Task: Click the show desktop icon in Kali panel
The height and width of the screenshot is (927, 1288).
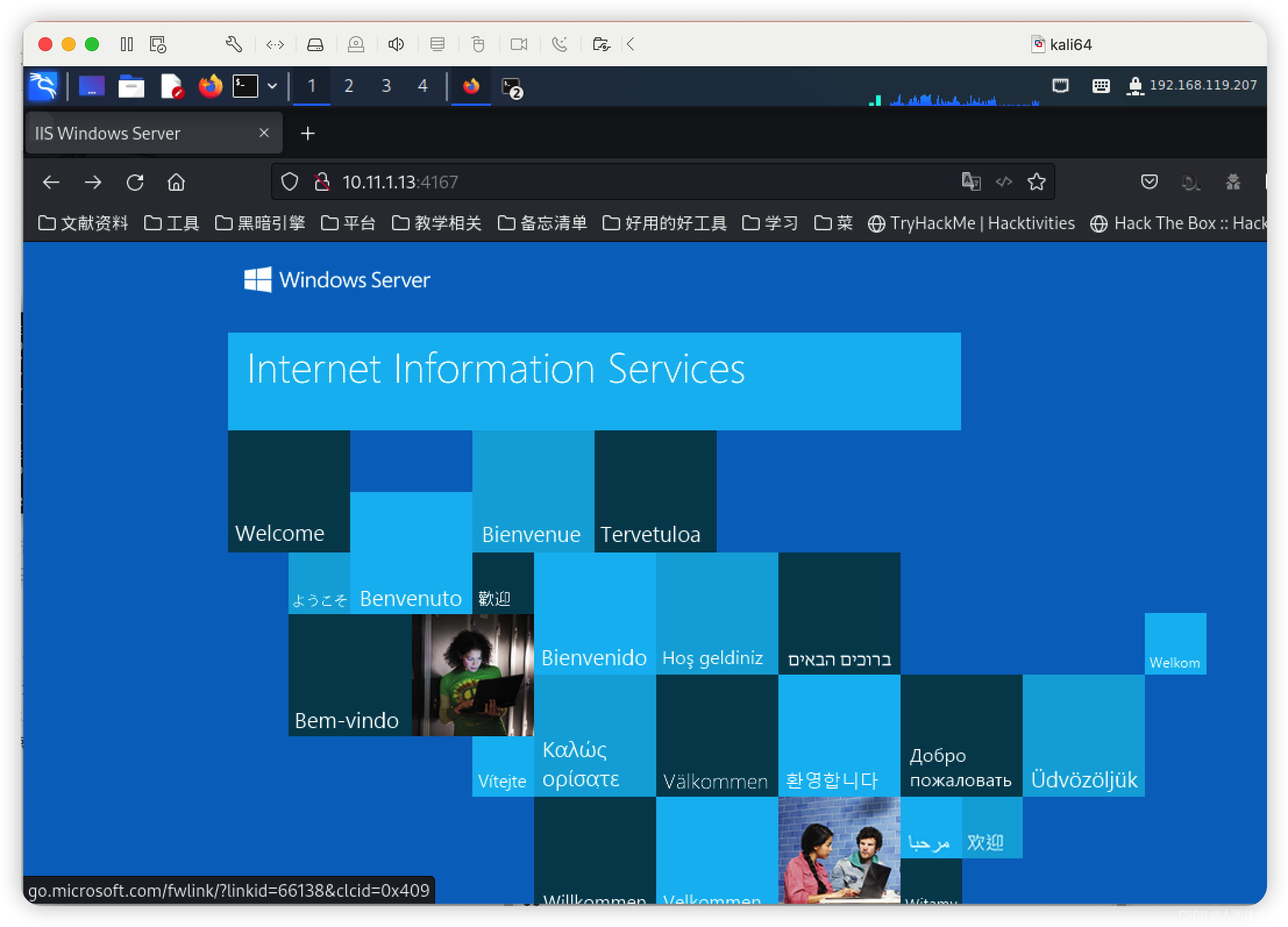Action: coord(91,86)
